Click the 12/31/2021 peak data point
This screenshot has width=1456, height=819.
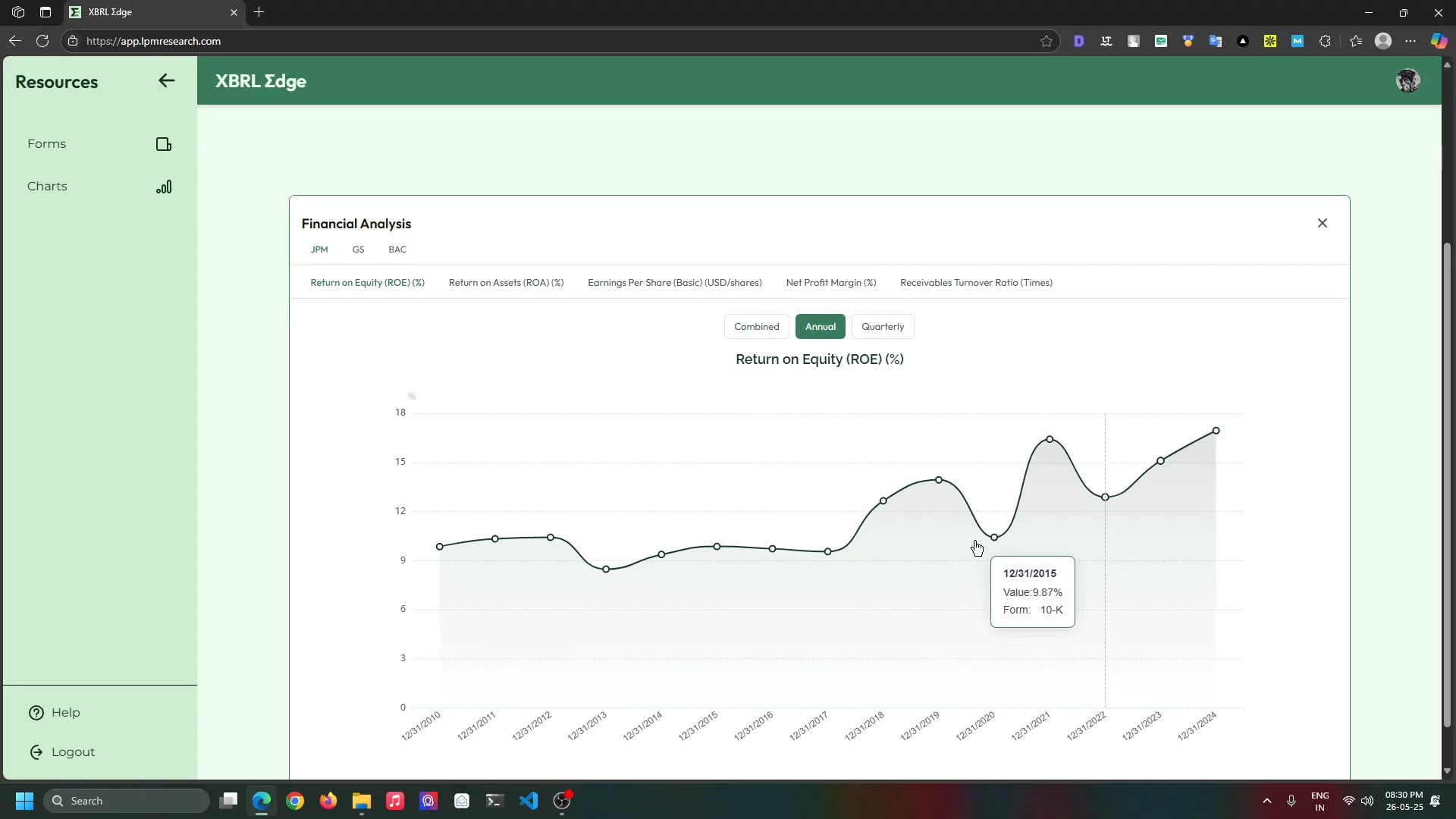point(1050,439)
